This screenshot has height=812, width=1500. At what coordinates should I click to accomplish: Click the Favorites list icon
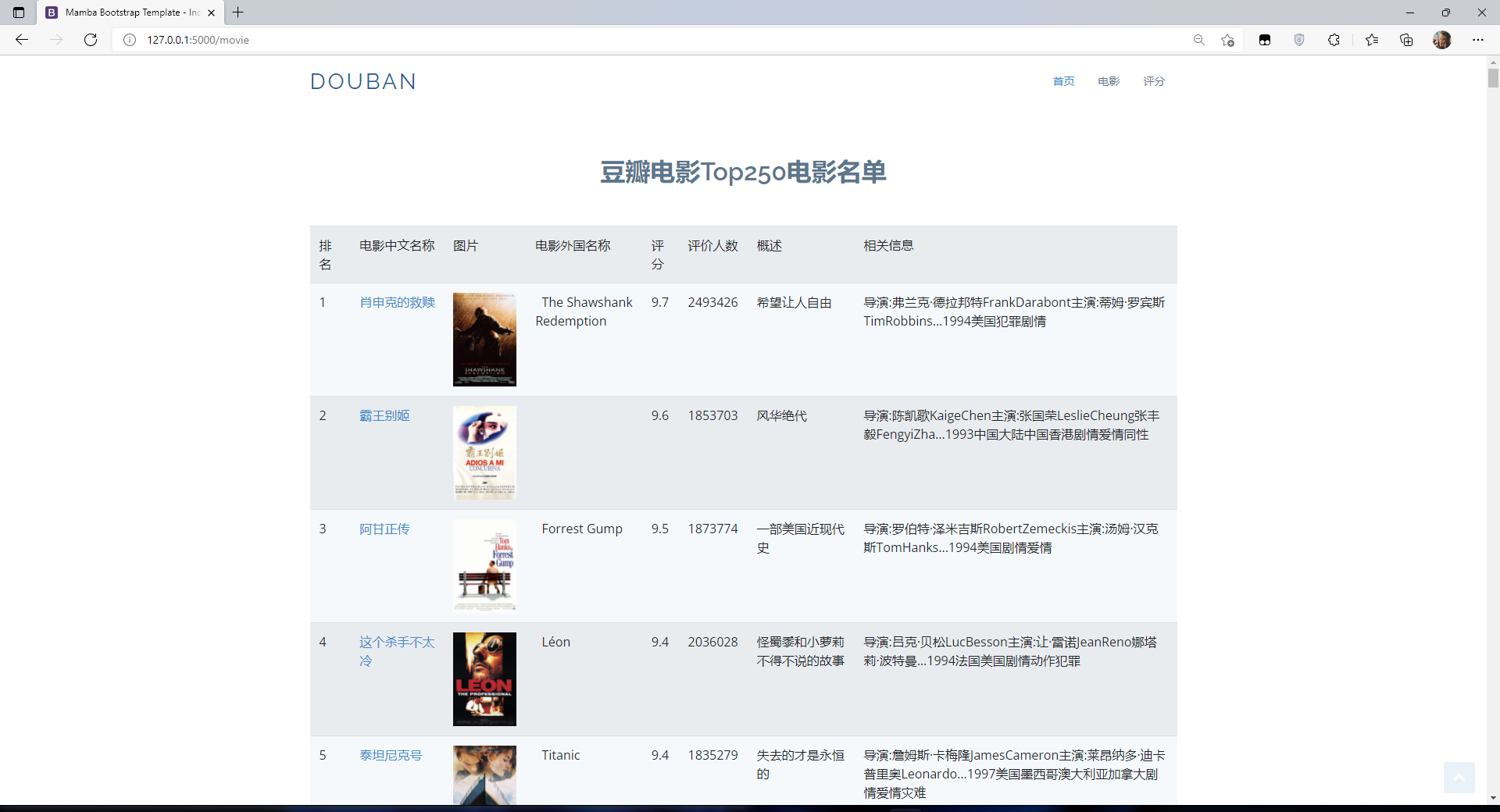(1372, 40)
